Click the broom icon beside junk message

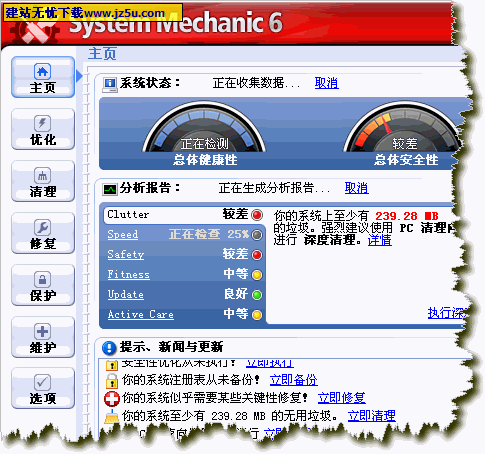pyautogui.click(x=112, y=417)
